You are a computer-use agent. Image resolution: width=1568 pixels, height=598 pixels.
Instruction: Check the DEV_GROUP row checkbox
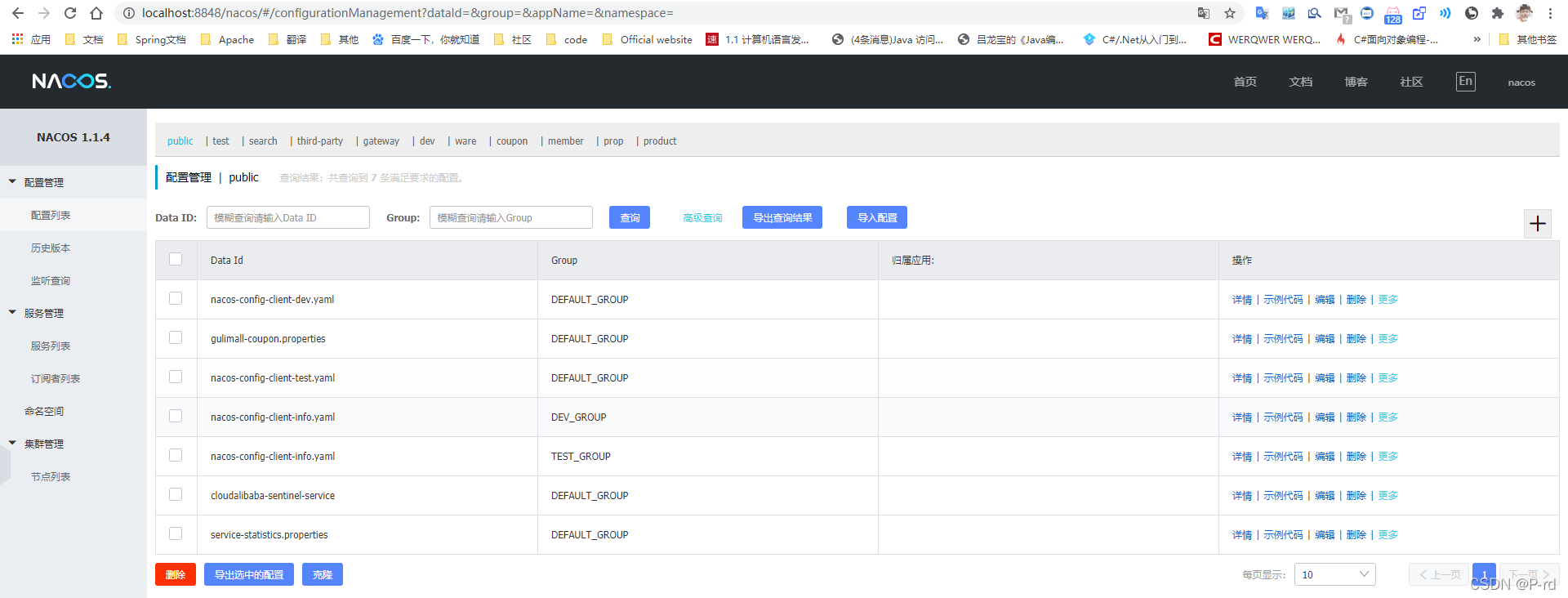click(x=176, y=416)
